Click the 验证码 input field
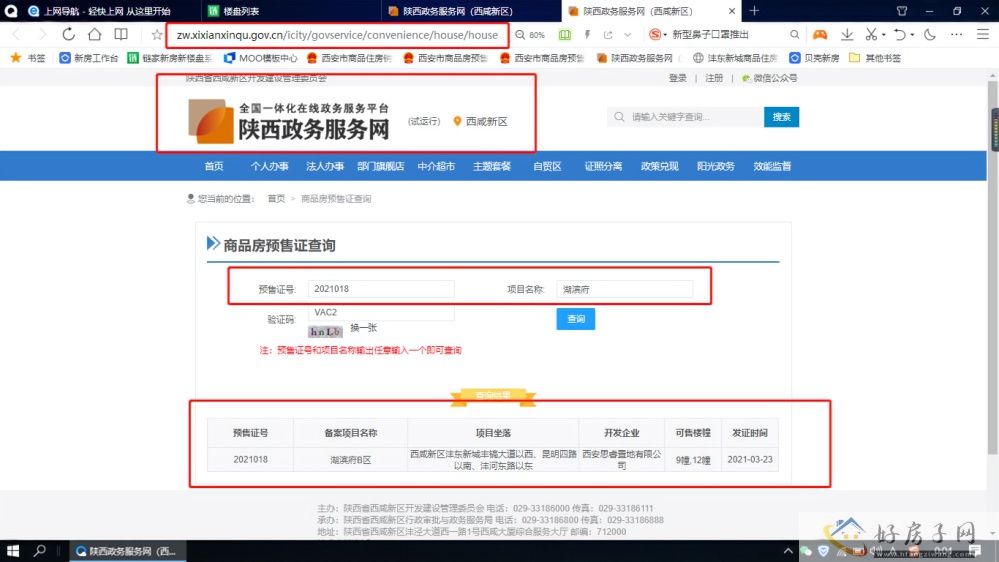The image size is (999, 562). 381,312
